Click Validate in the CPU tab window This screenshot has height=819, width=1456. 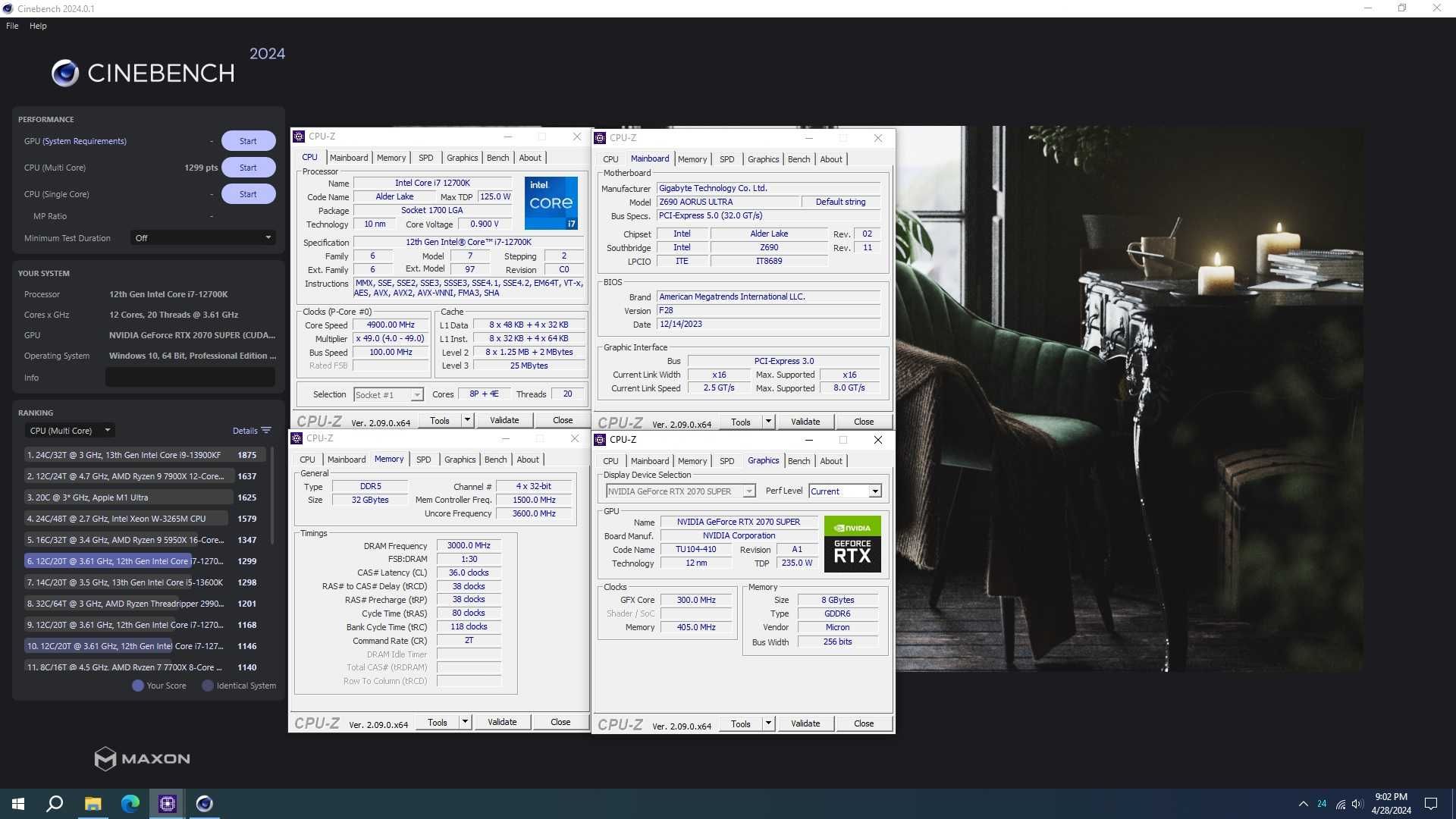pyautogui.click(x=504, y=420)
